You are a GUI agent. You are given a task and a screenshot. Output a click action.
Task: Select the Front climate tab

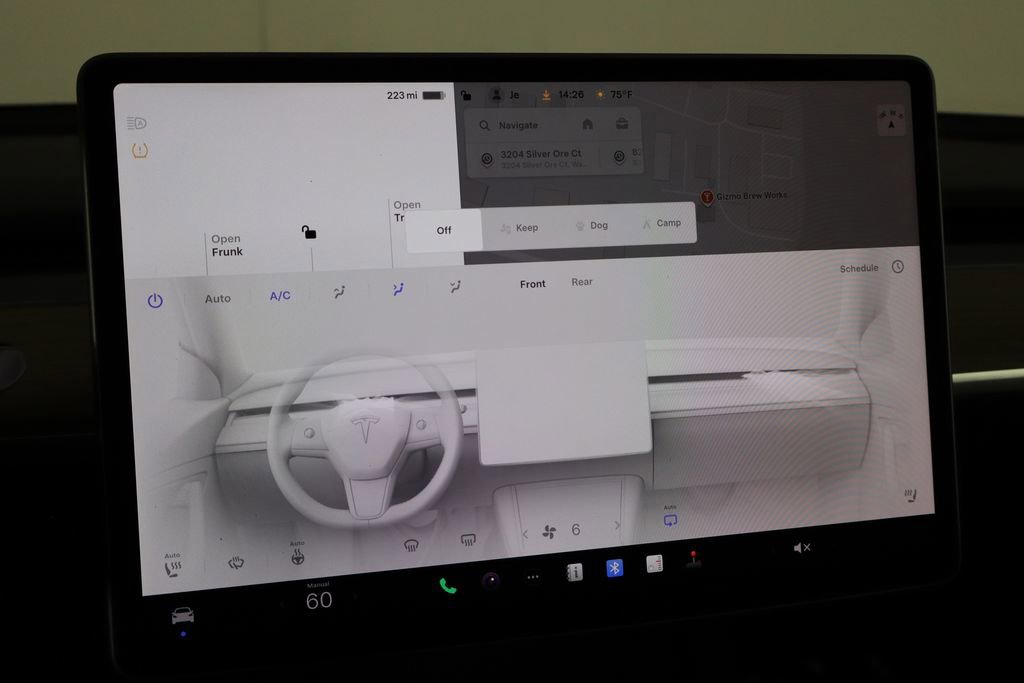(532, 284)
